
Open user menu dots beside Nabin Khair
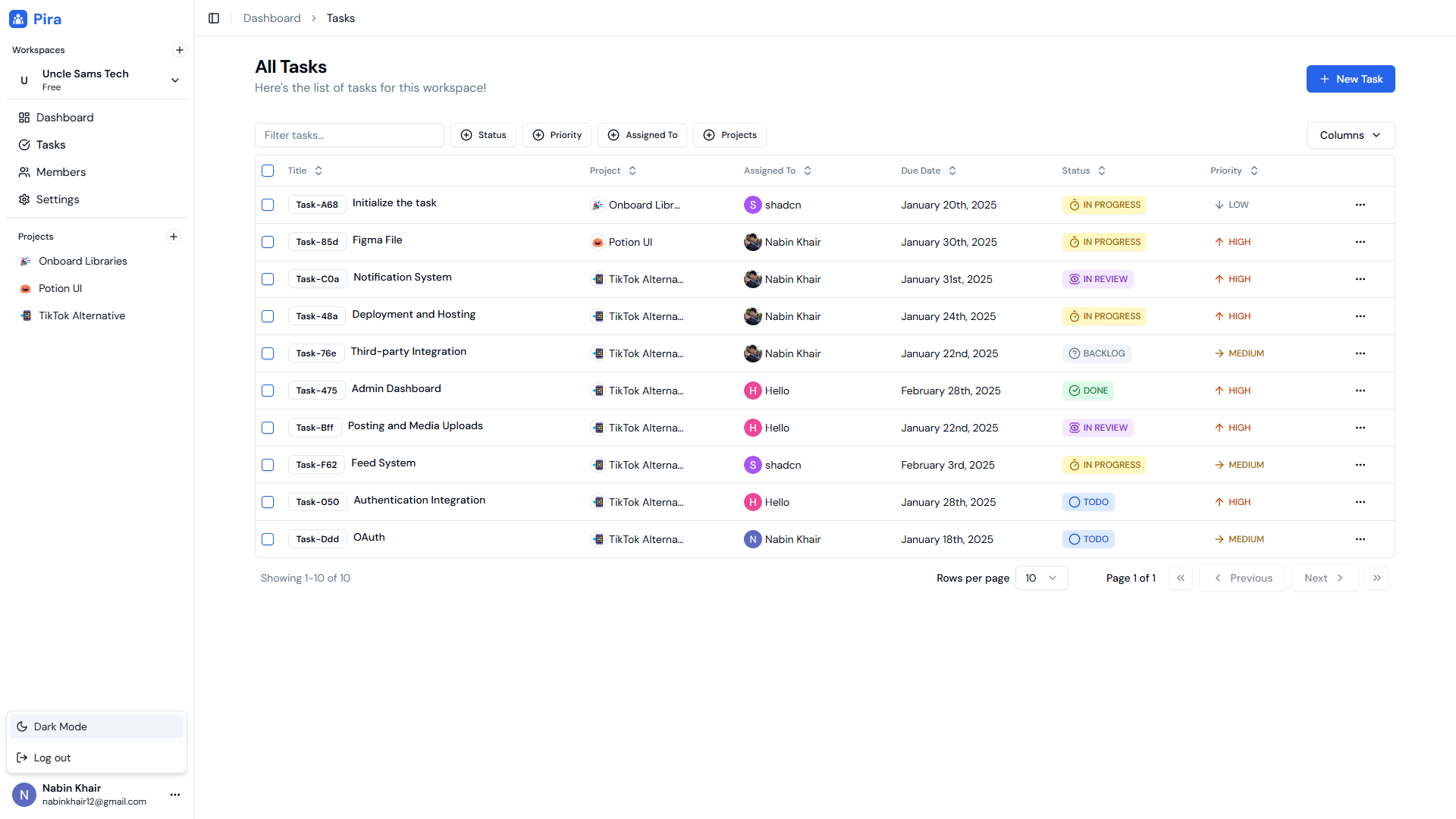[175, 795]
